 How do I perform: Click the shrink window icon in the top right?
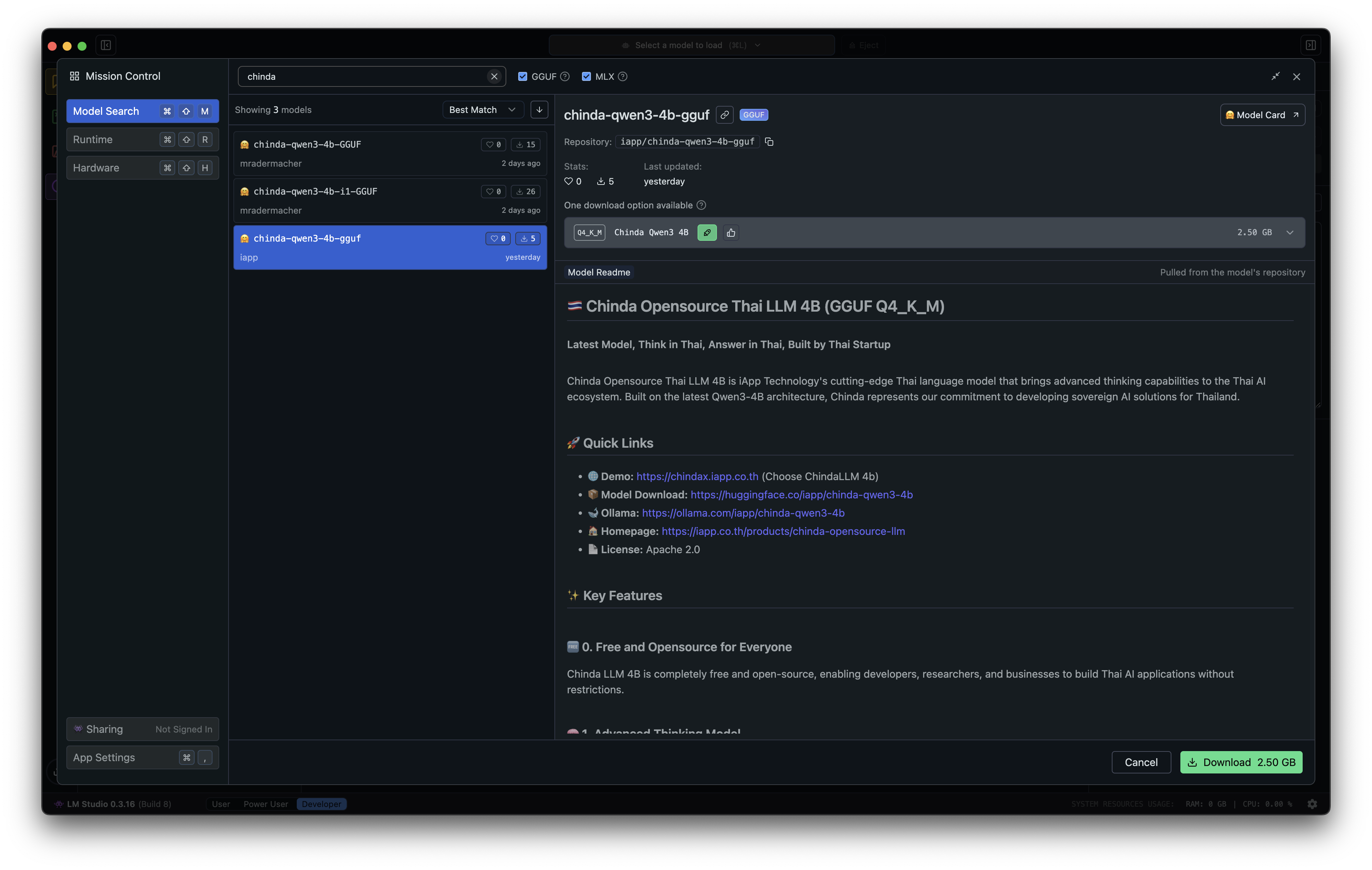point(1275,76)
